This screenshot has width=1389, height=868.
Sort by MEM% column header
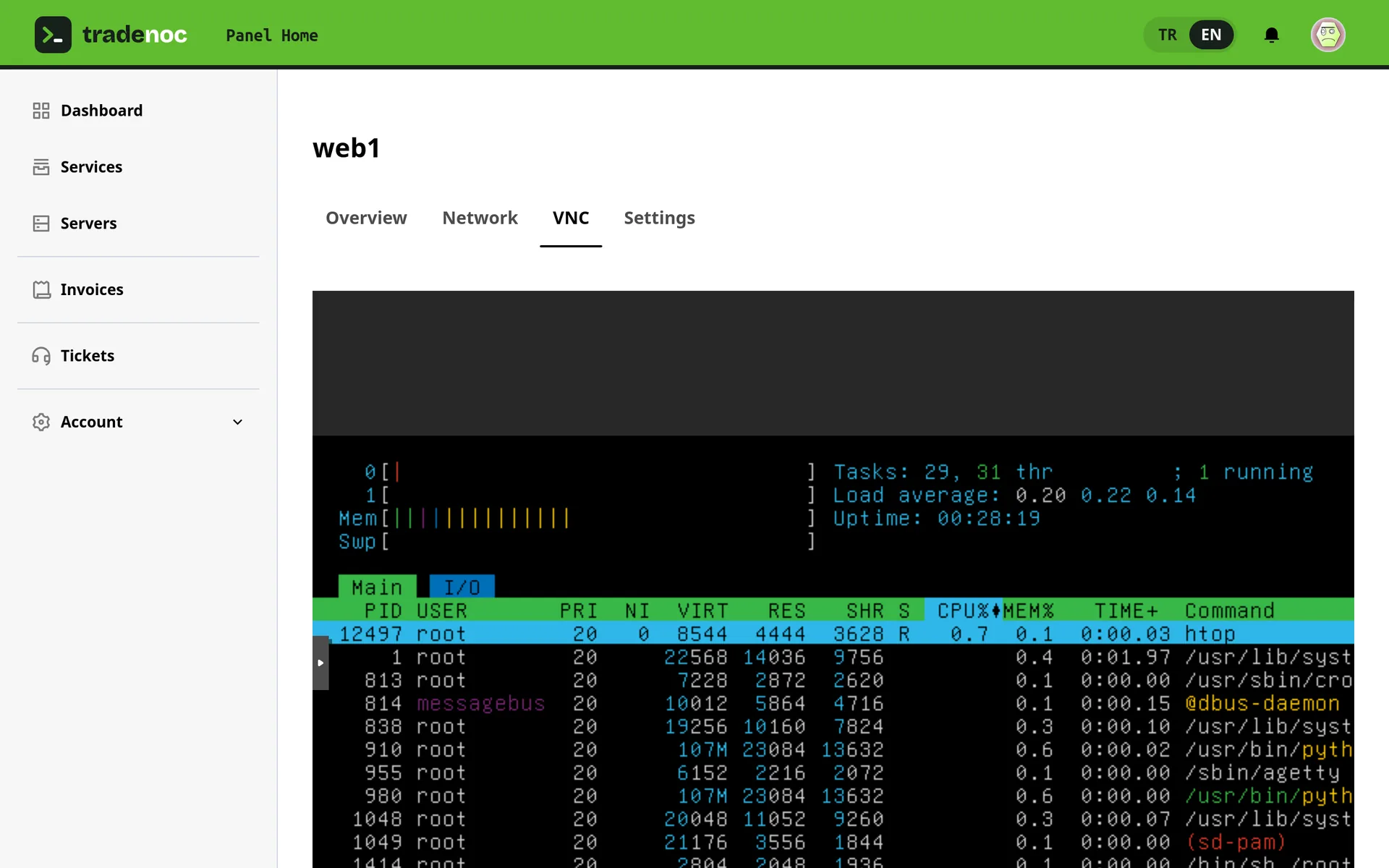click(x=1029, y=610)
